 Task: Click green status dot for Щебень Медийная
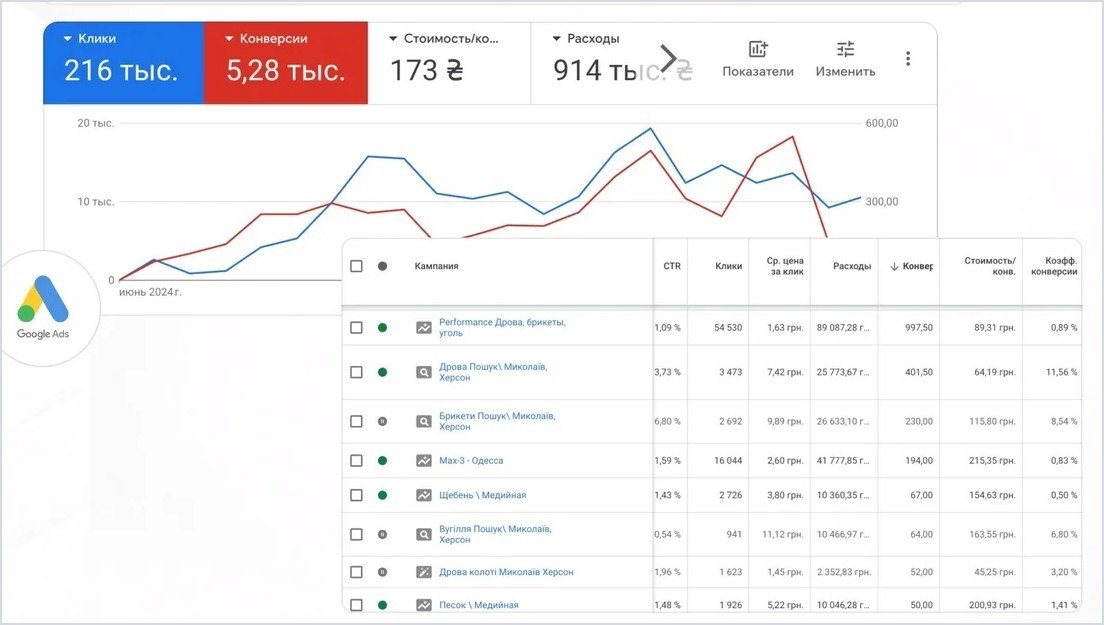[382, 495]
